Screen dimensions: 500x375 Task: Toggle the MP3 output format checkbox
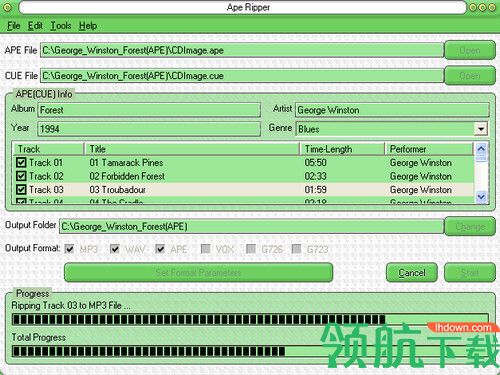(x=70, y=249)
